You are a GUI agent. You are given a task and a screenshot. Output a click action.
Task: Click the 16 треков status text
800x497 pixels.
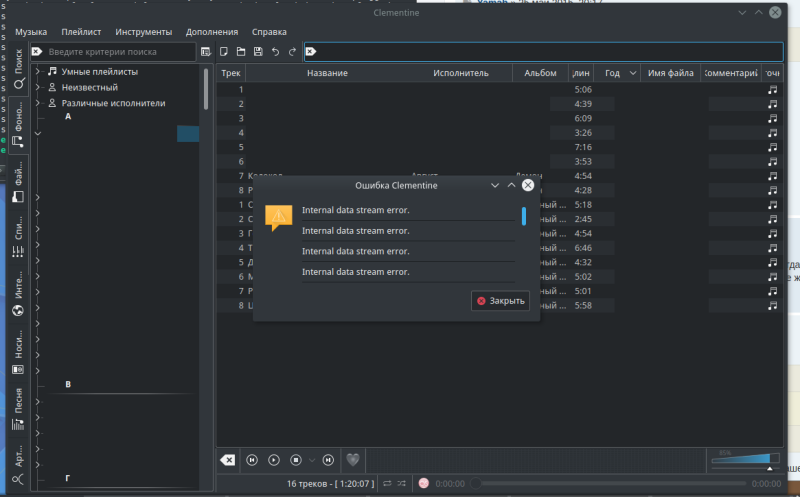coord(330,483)
